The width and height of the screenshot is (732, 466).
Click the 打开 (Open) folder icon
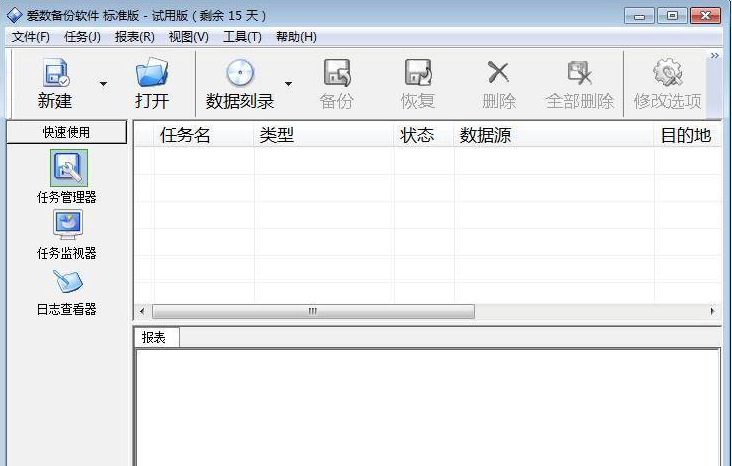[152, 72]
